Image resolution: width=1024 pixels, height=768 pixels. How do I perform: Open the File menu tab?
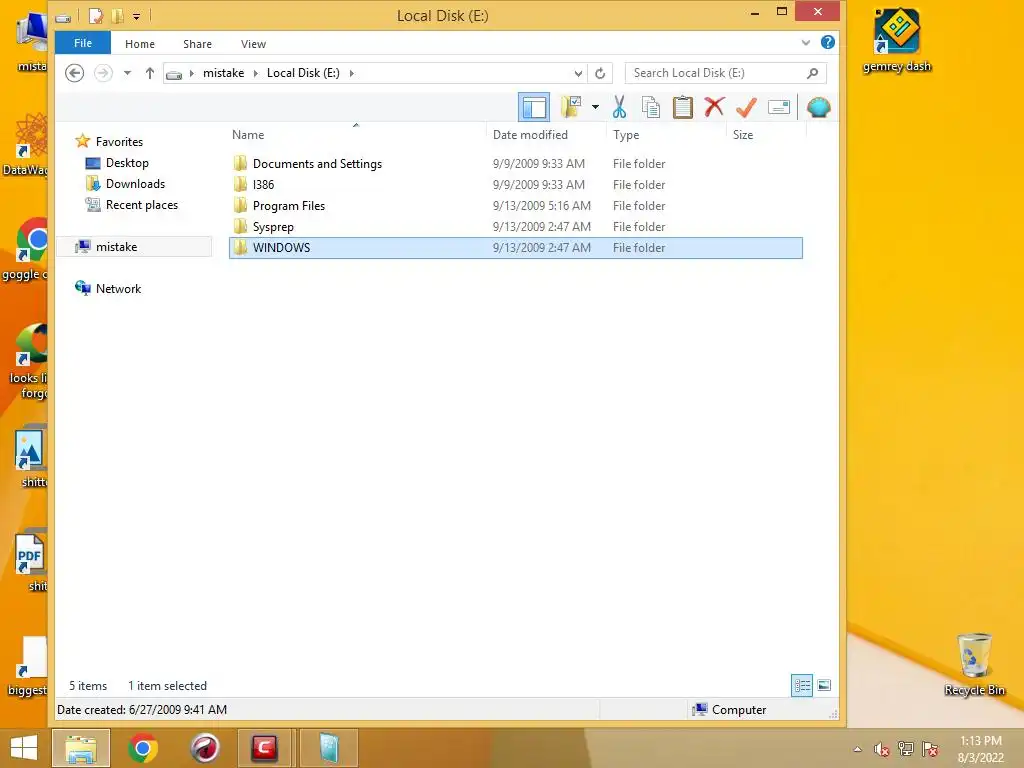coord(83,43)
